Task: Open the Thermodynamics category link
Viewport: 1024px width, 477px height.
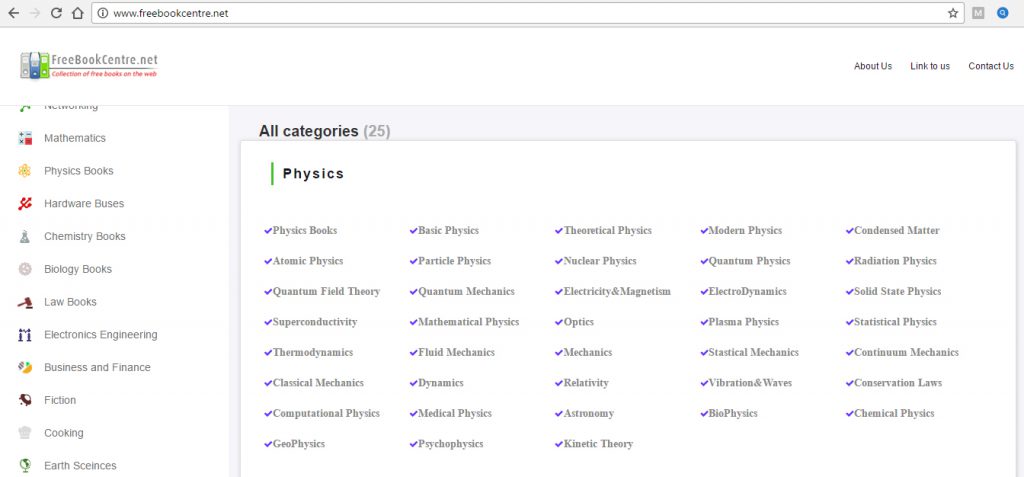Action: [x=312, y=353]
